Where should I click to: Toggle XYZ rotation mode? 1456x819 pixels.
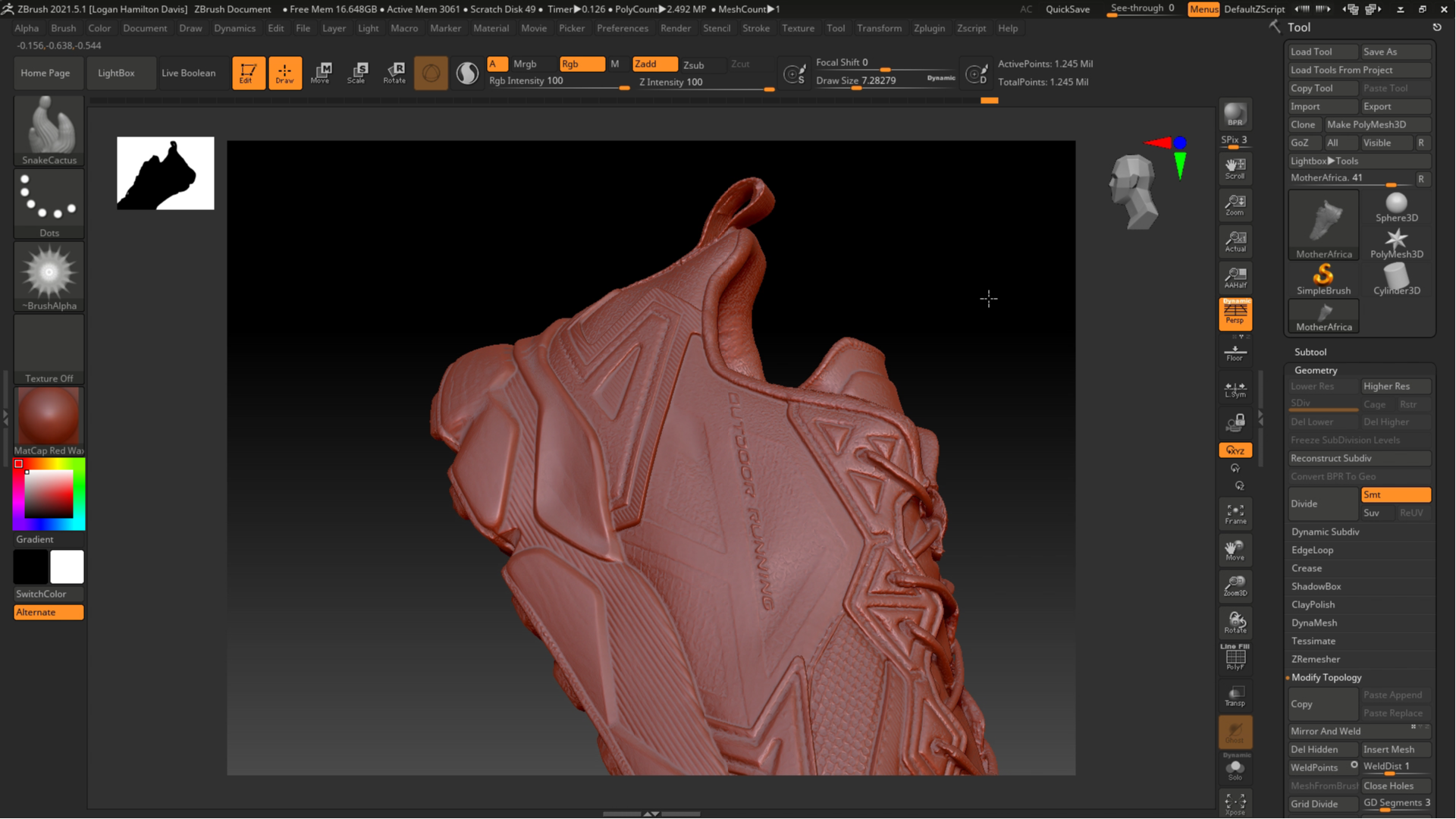tap(1235, 450)
